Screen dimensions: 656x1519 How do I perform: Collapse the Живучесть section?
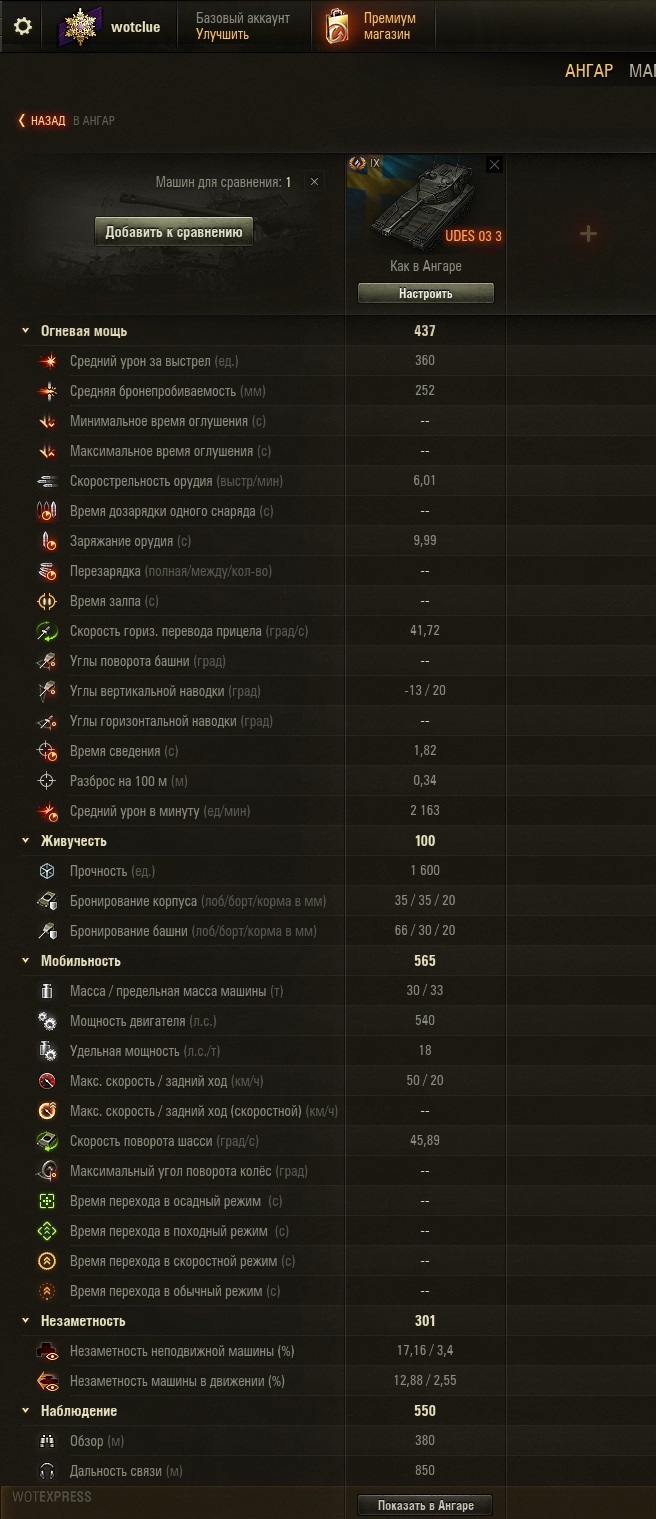click(26, 841)
